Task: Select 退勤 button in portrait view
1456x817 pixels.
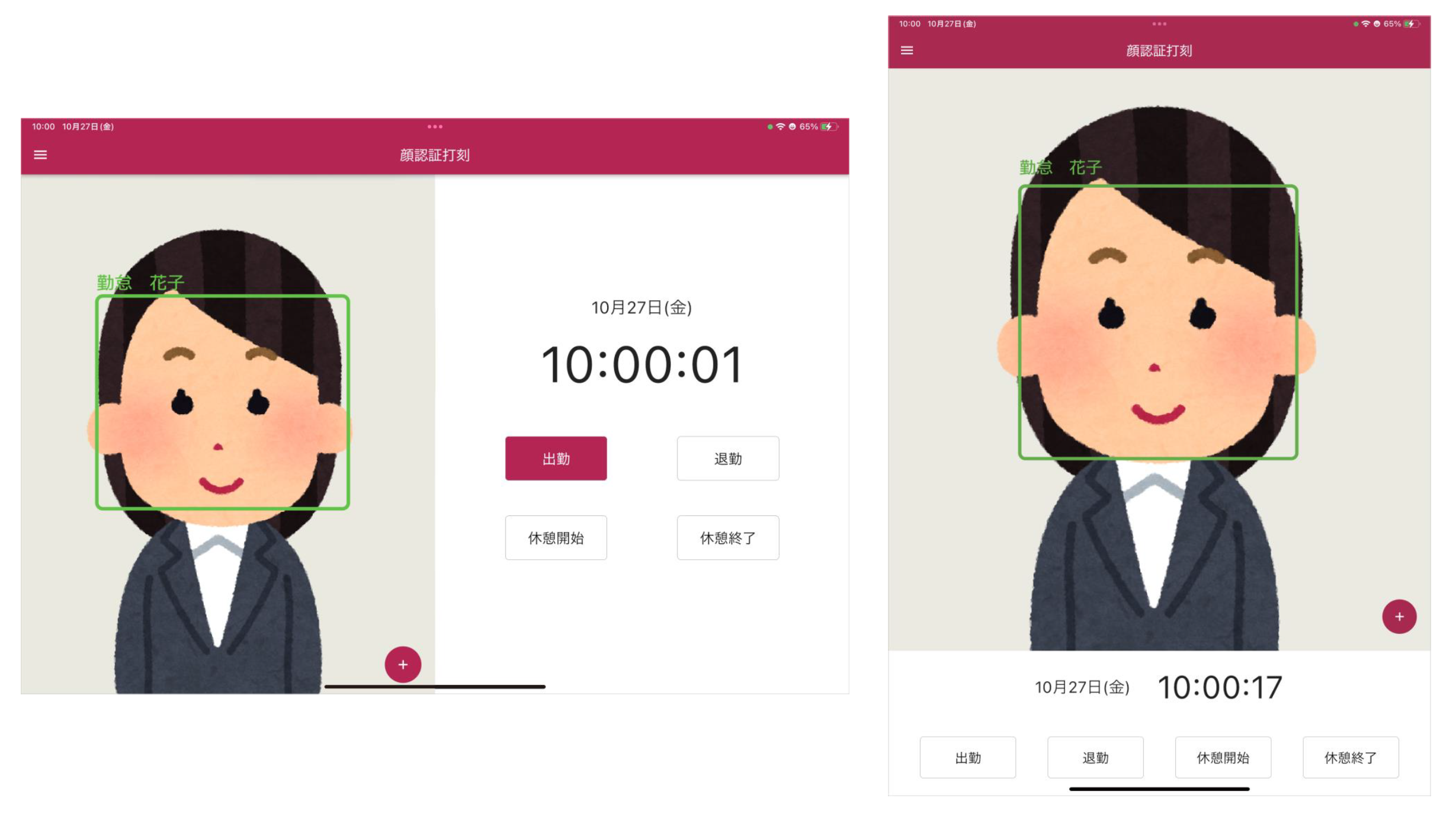Action: click(x=1095, y=758)
